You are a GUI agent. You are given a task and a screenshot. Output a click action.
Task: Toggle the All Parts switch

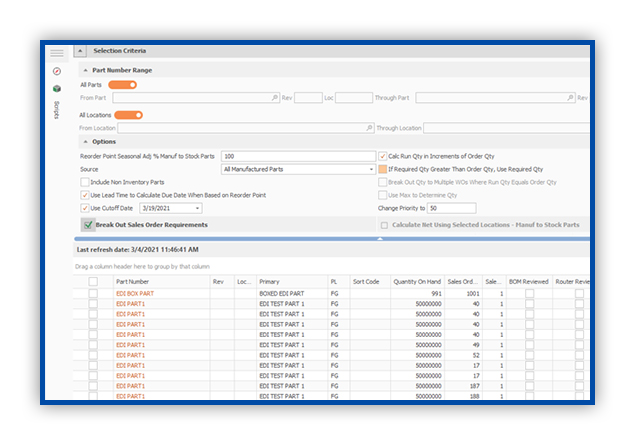[x=123, y=85]
